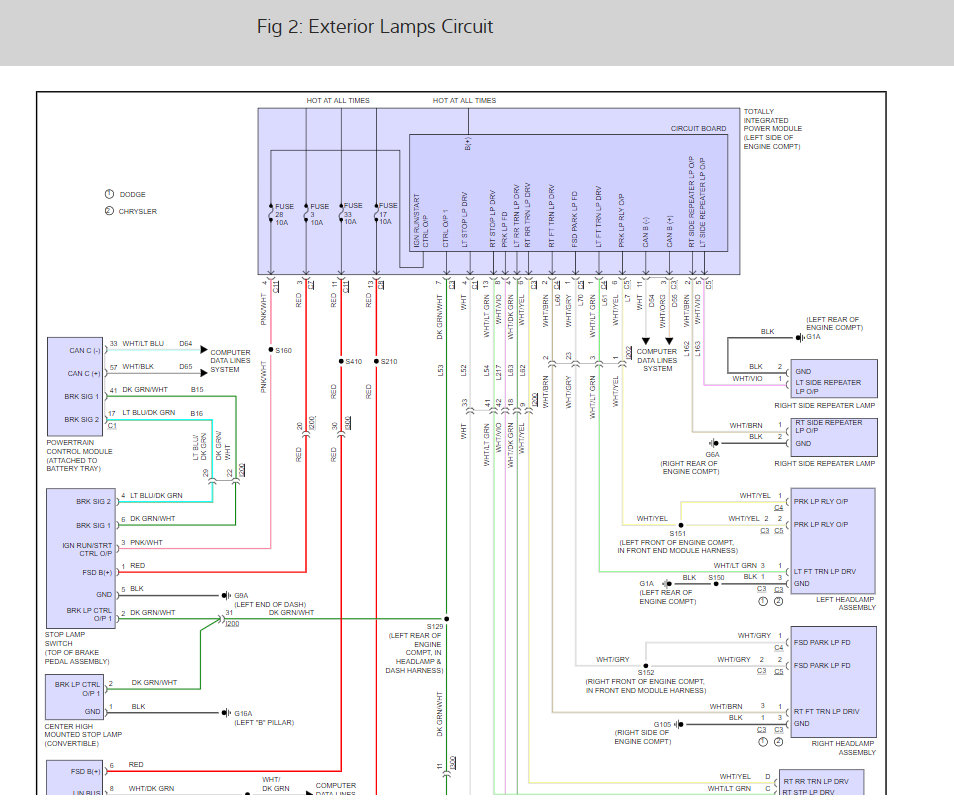Image resolution: width=954 pixels, height=809 pixels.
Task: Click 'IGN RUN/STRT CTRL O/P' in stop lamp switch
Action: pyautogui.click(x=87, y=550)
